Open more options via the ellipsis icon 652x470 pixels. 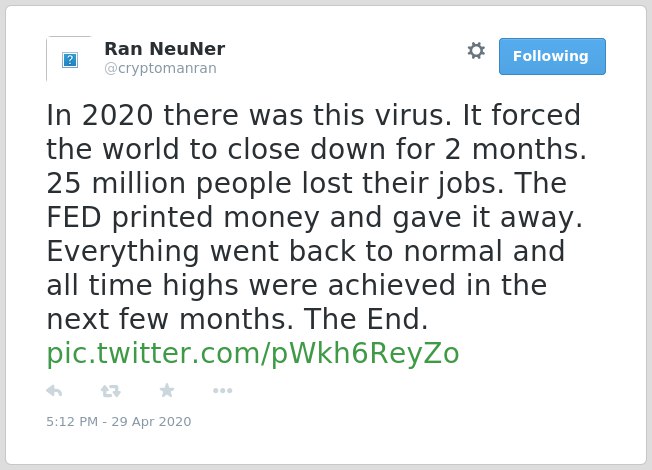[222, 391]
